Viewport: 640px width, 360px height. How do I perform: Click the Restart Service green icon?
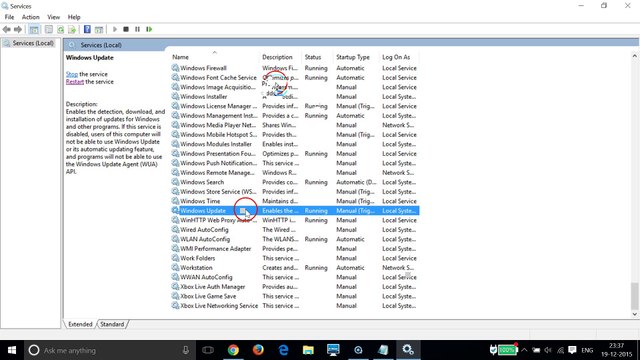point(149,29)
